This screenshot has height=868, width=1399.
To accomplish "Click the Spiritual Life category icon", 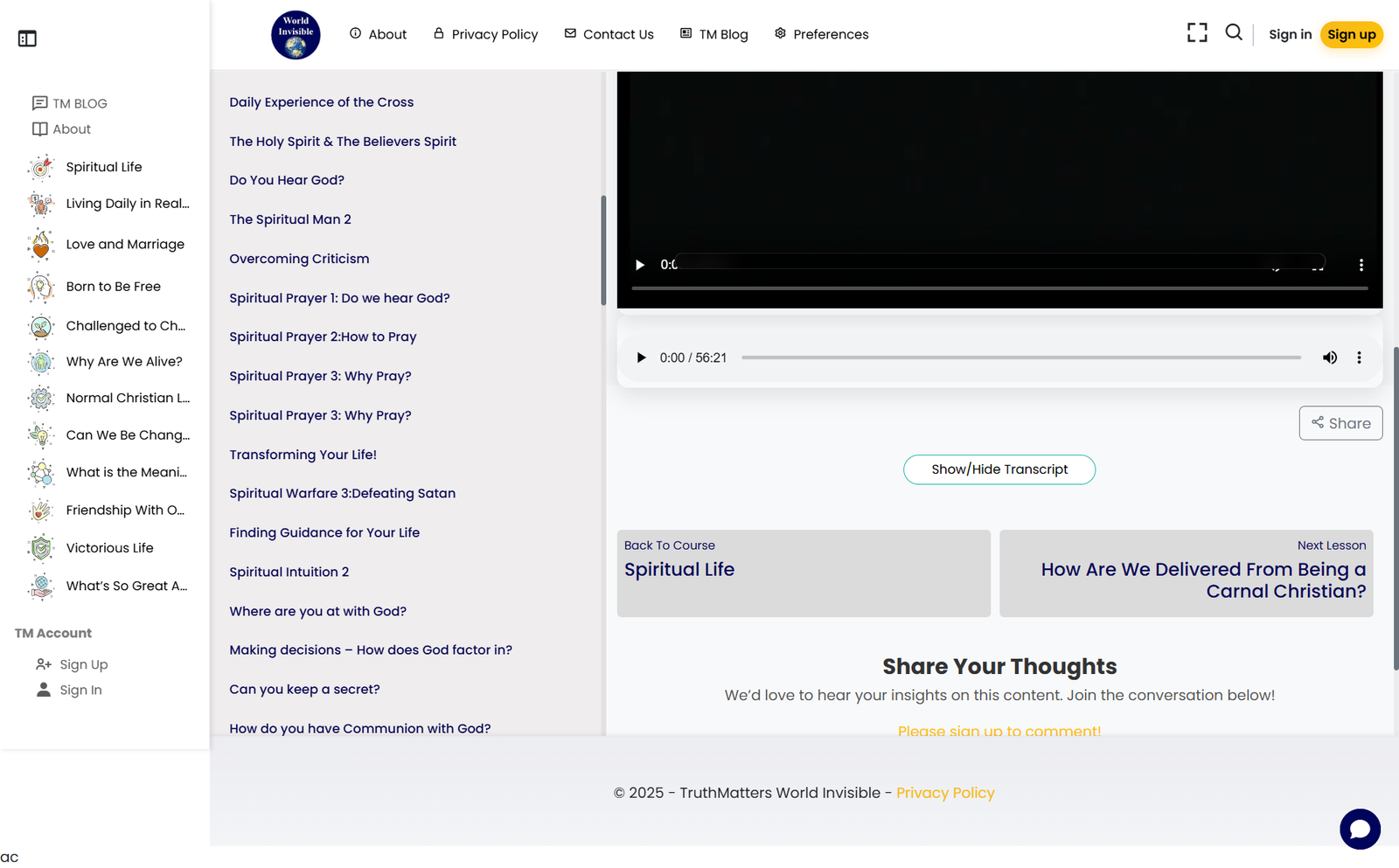I will pos(41,167).
